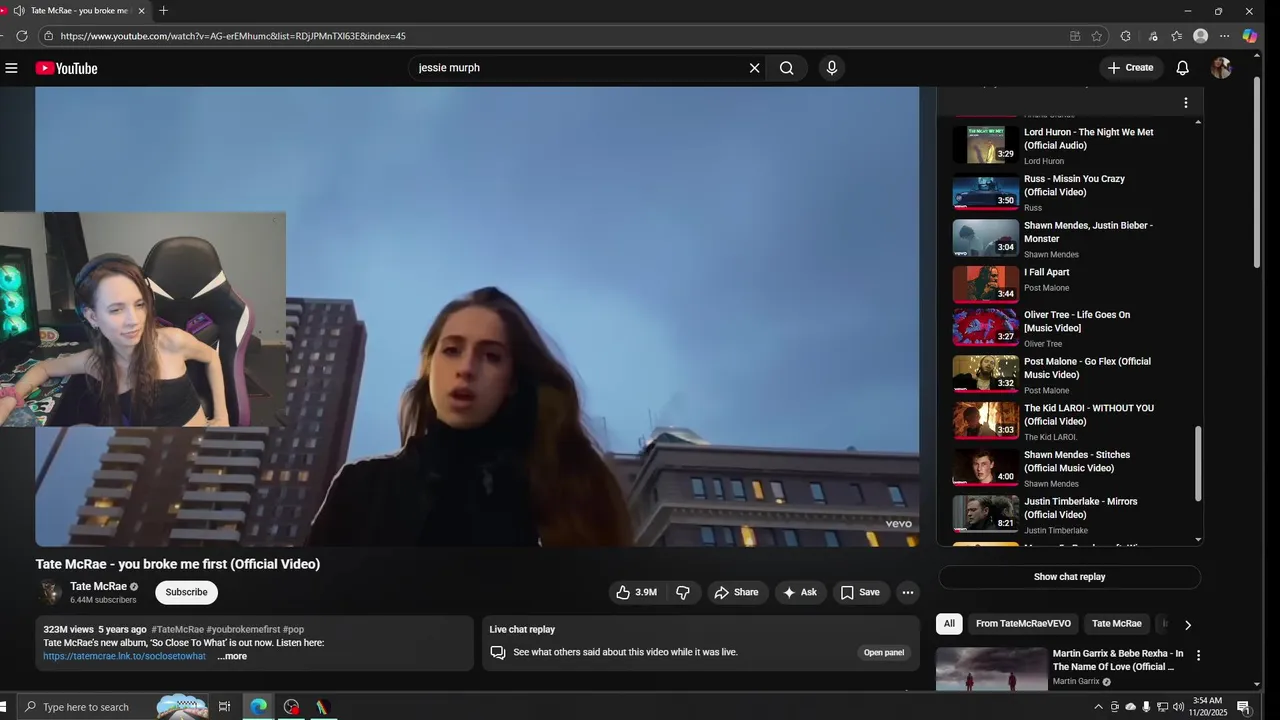Screen dimensions: 1280x720
Task: Show hidden system tray icons
Action: pyautogui.click(x=1099, y=707)
